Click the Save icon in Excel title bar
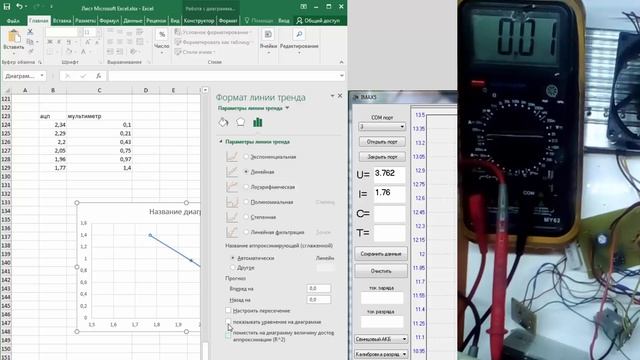 [7, 7]
